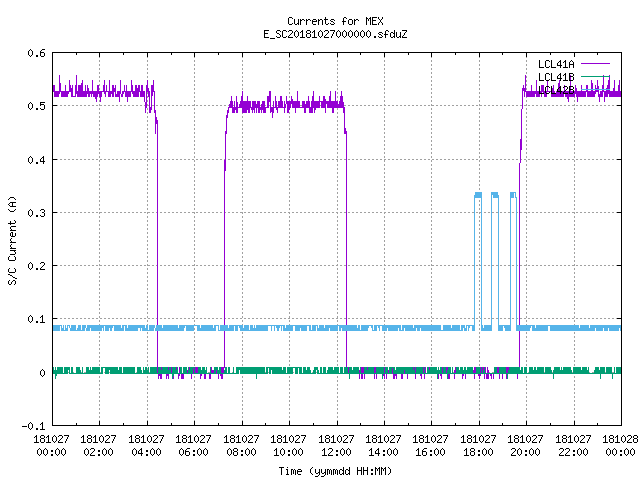Click the purple LCL41A legend line sample

[595, 64]
